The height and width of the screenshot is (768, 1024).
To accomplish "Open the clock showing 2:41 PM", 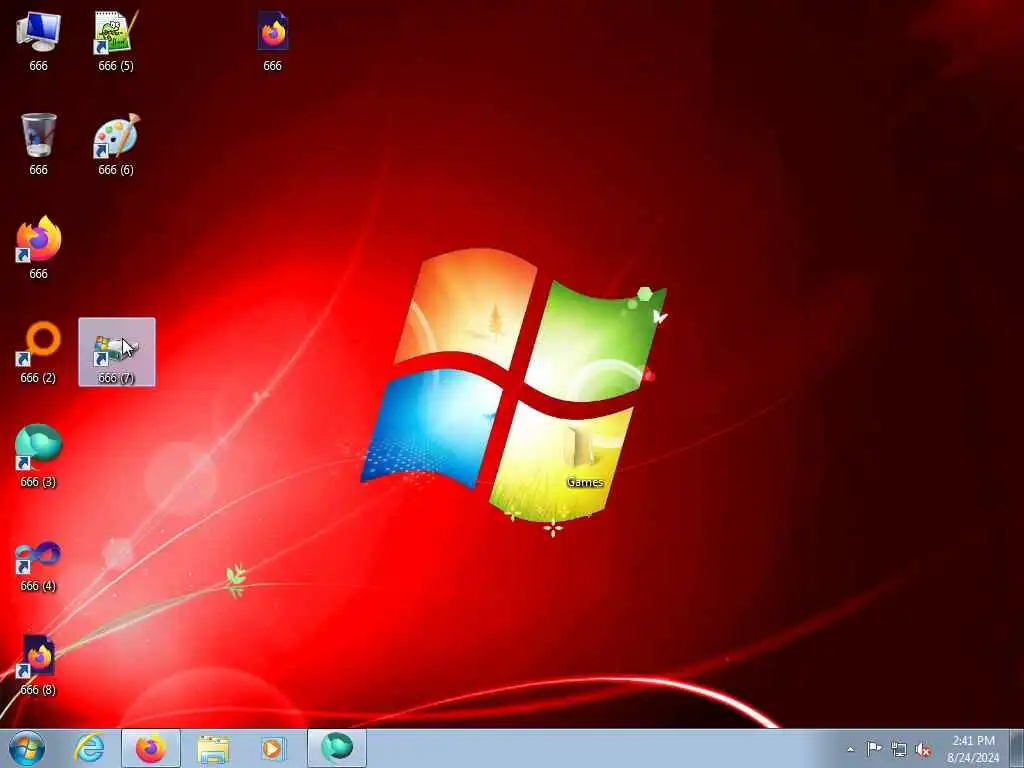I will coord(973,749).
